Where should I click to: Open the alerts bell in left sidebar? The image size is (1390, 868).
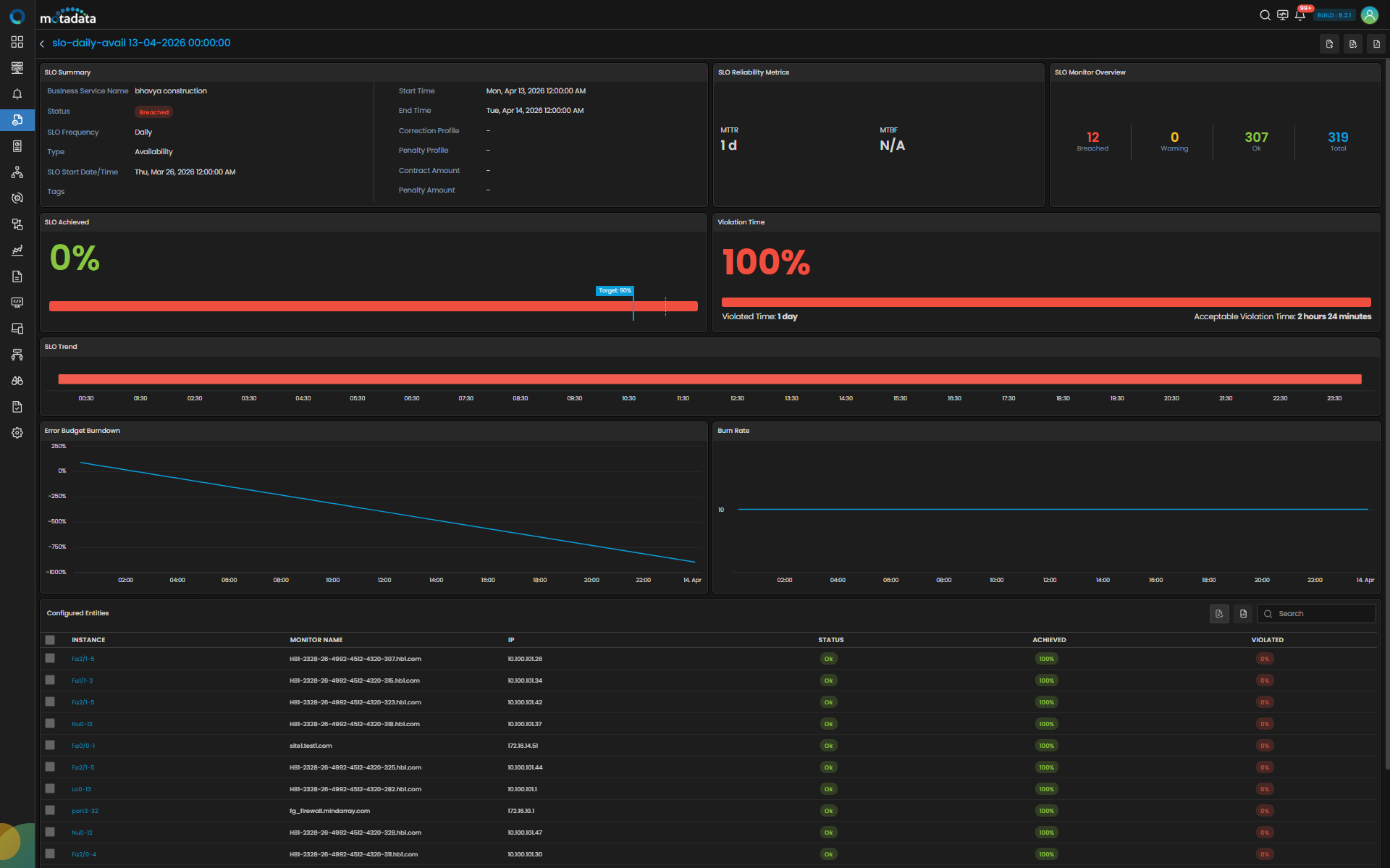[17, 94]
